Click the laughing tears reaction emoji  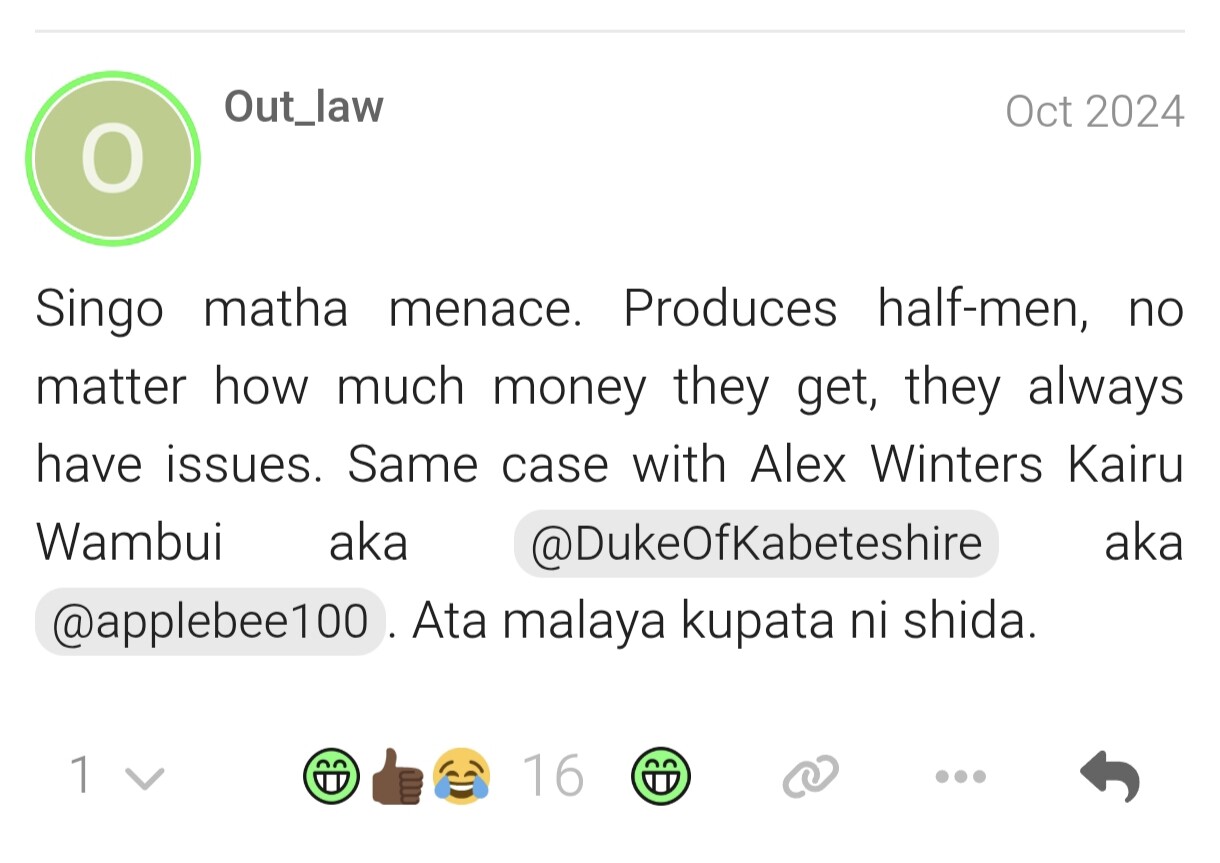tap(461, 776)
